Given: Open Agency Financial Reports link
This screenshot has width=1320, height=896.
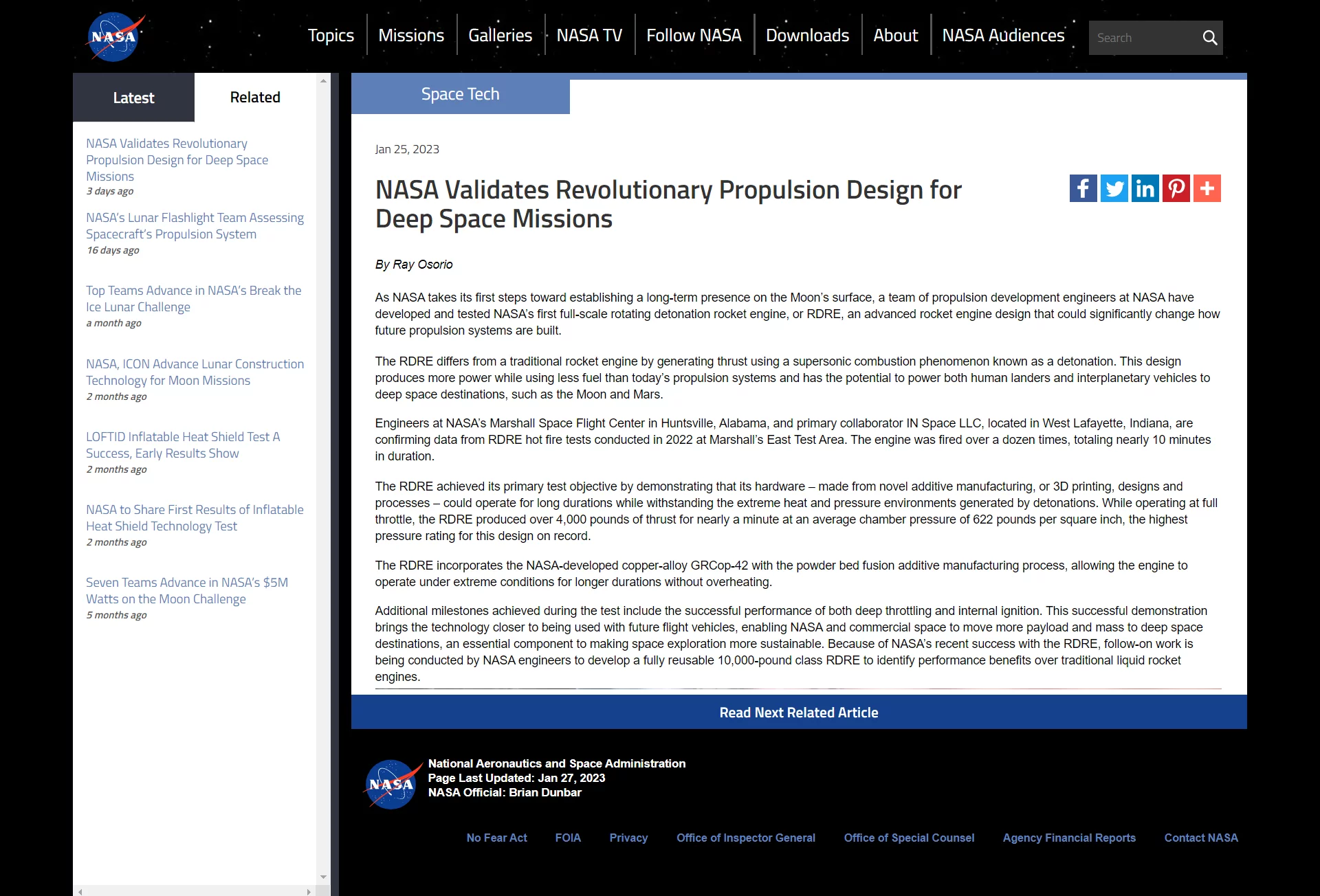Looking at the screenshot, I should [x=1069, y=838].
